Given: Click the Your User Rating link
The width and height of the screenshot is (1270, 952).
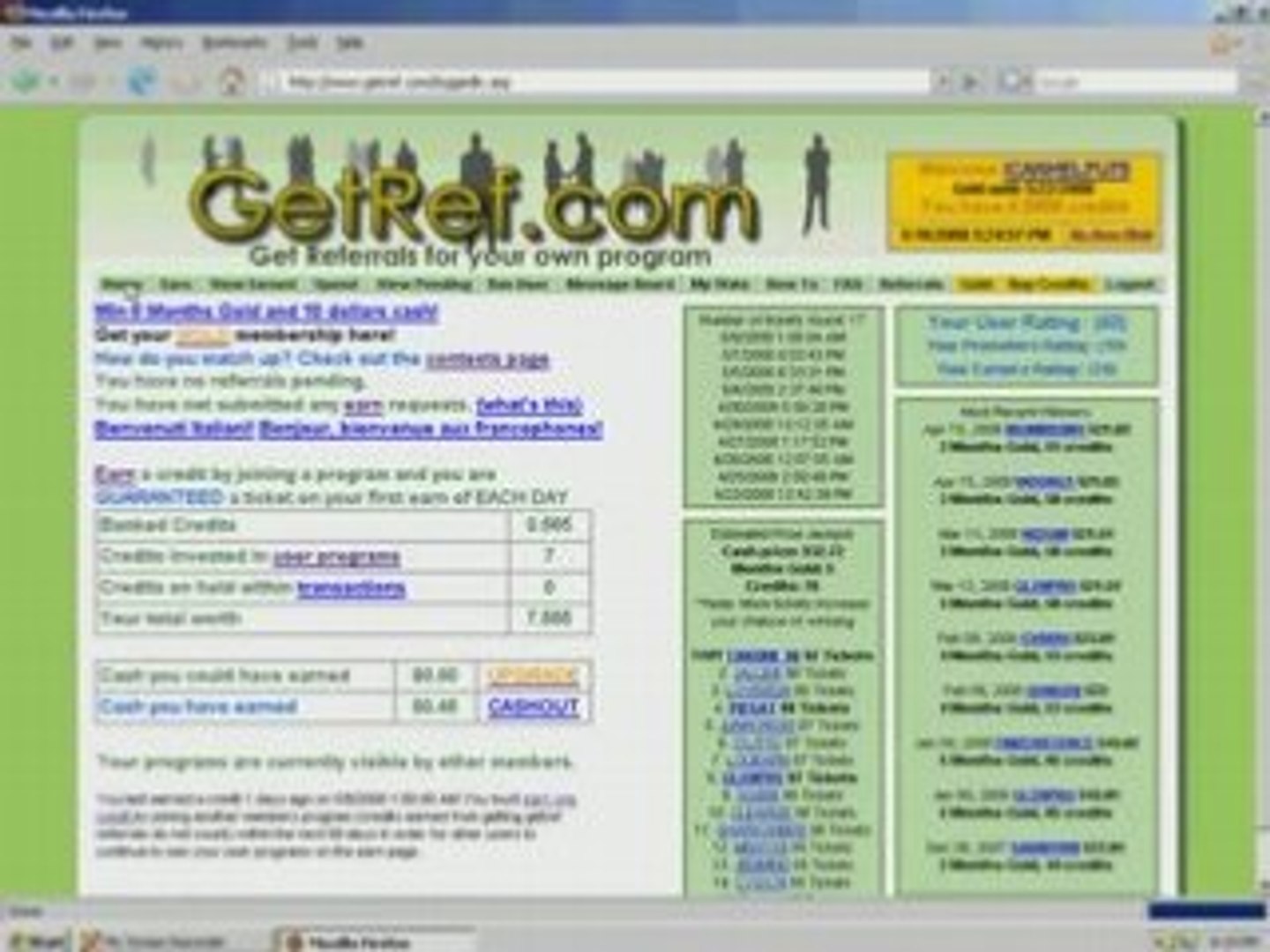Looking at the screenshot, I should click(x=1027, y=324).
